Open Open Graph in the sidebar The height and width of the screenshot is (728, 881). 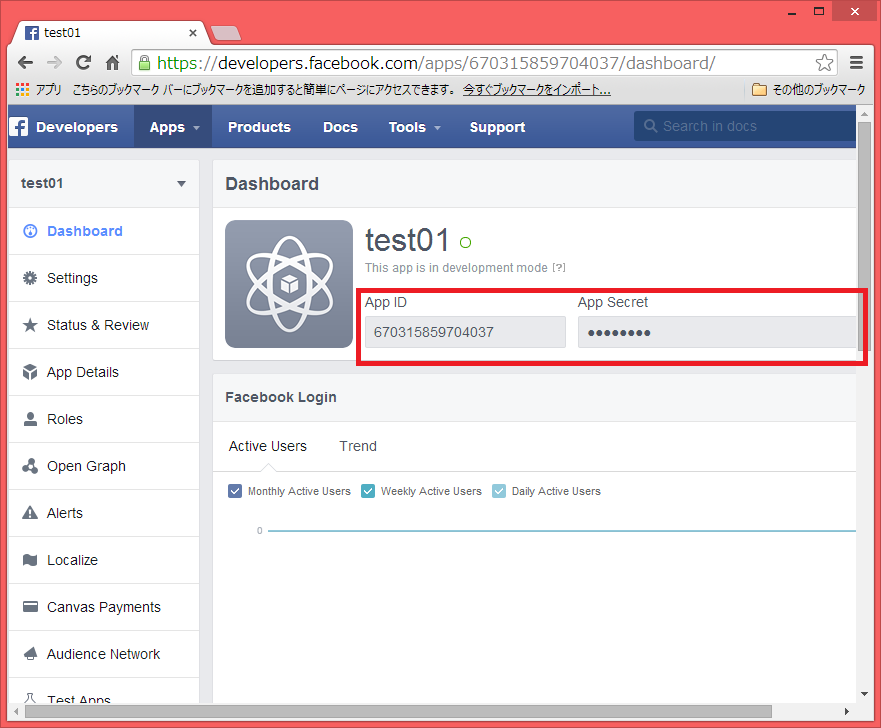pos(104,466)
